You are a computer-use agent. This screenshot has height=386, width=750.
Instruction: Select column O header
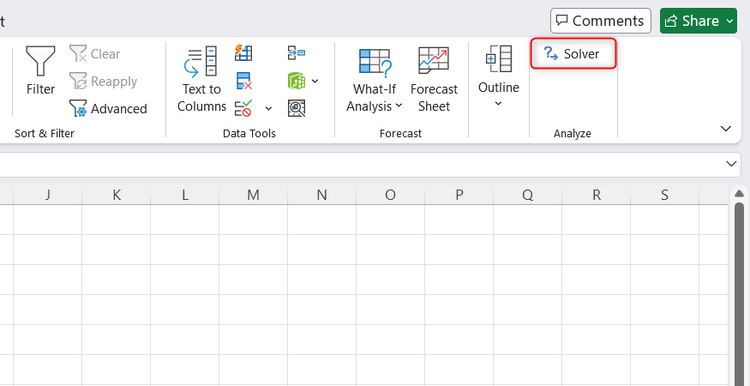390,195
